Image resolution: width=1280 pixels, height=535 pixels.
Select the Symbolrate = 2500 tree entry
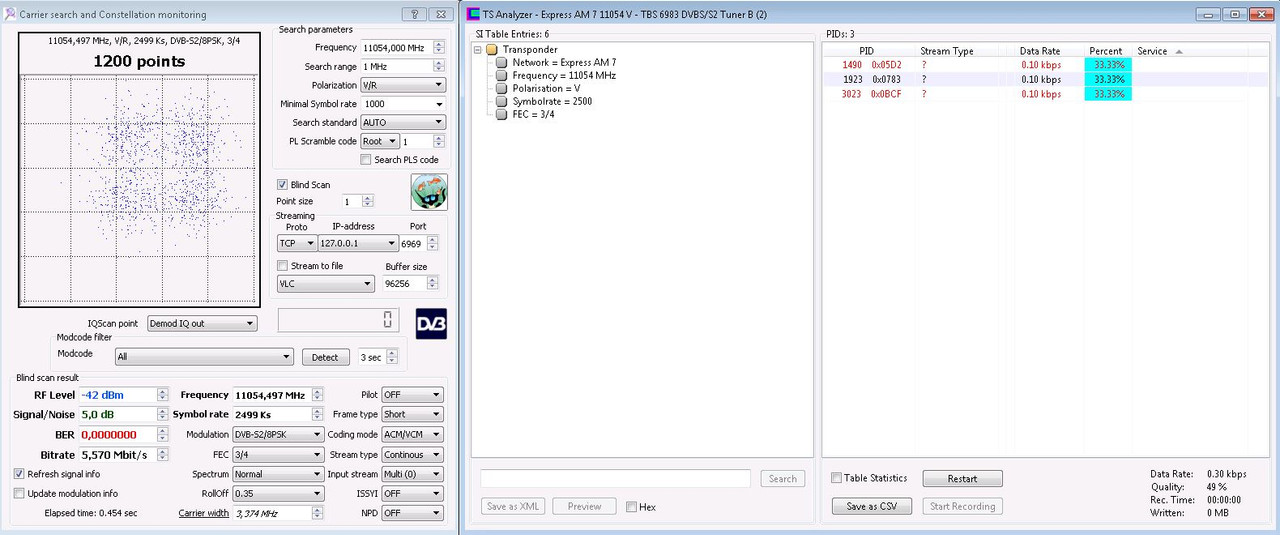552,101
